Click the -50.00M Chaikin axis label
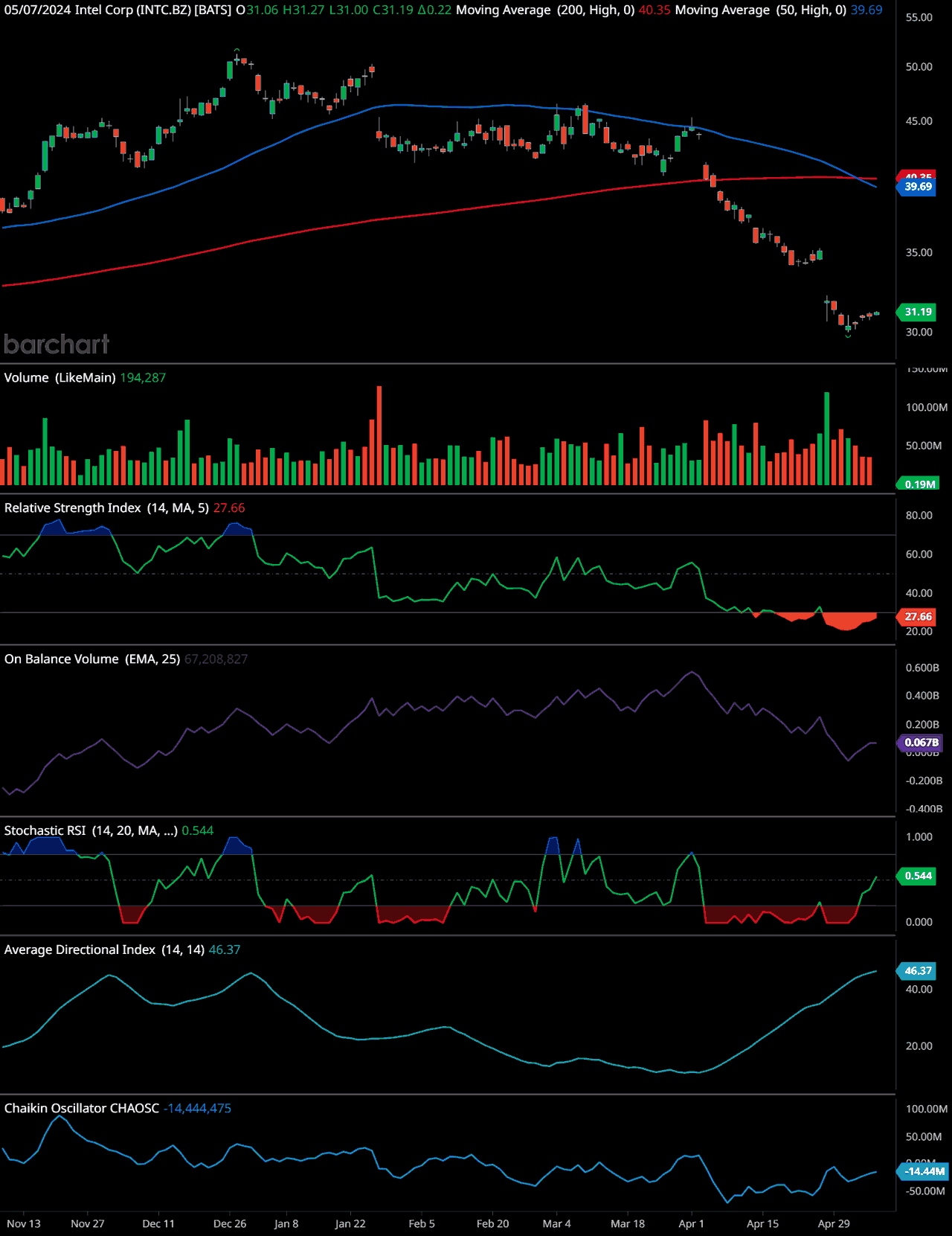The height and width of the screenshot is (1236, 952). point(926,1191)
